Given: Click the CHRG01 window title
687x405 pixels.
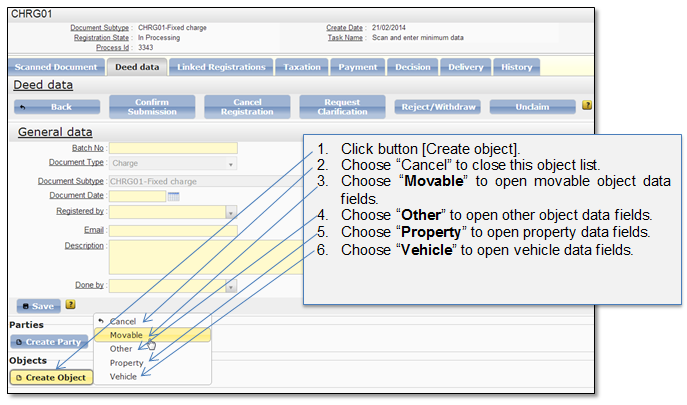Looking at the screenshot, I should coord(31,14).
